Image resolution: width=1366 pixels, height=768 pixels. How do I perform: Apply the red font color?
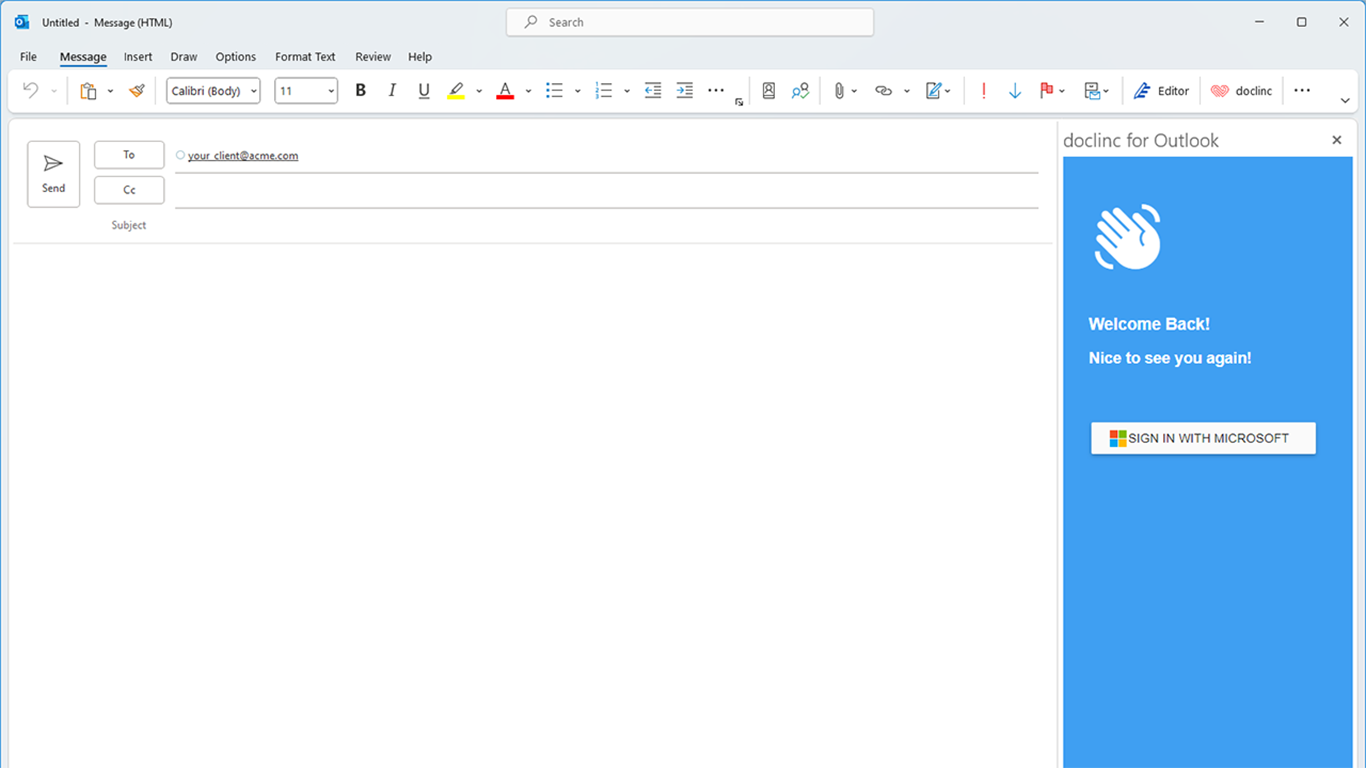point(505,91)
